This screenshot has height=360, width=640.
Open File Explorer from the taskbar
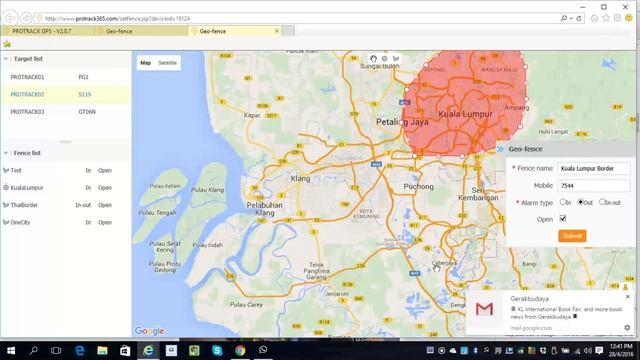pos(102,351)
